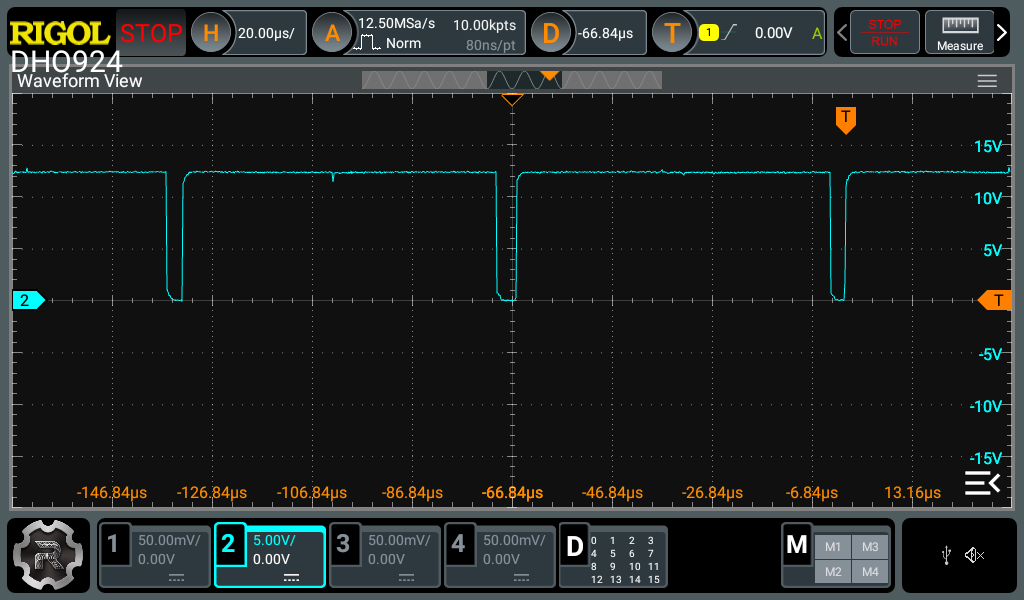Click the USB status icon
Screen dimensions: 1024x600
coord(946,555)
